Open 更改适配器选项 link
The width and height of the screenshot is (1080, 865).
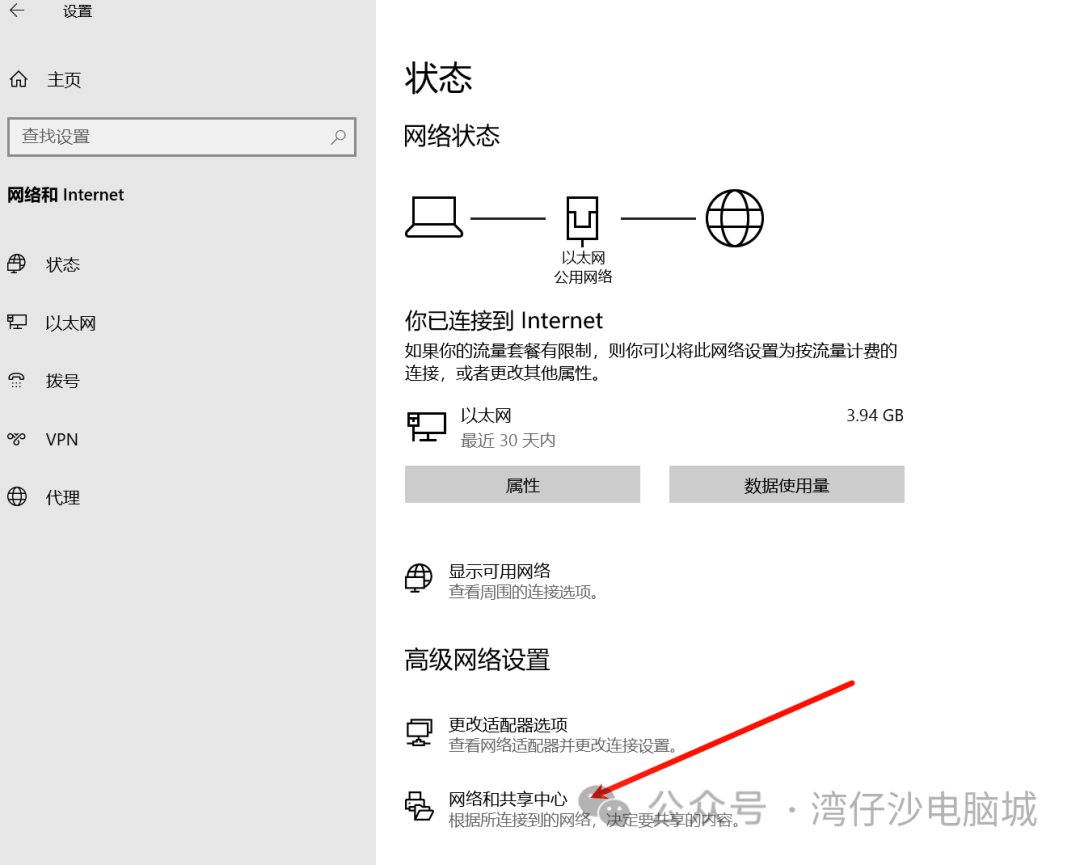pyautogui.click(x=508, y=725)
